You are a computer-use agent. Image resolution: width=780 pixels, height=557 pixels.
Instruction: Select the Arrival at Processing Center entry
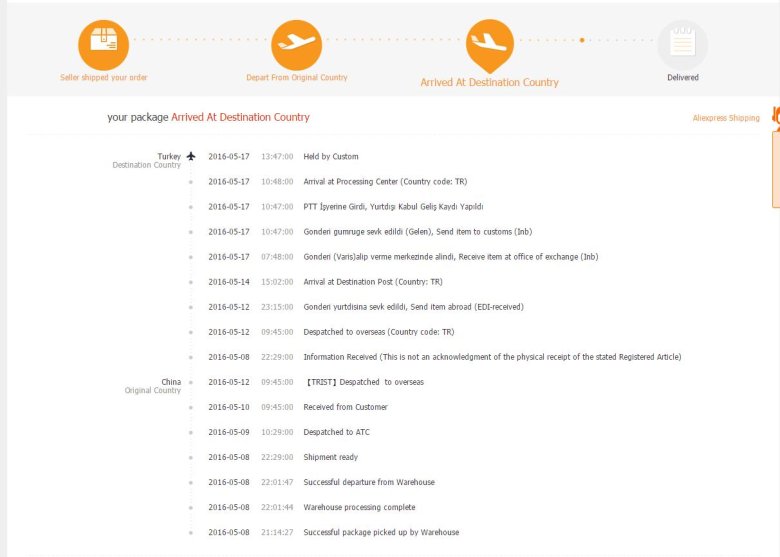384,182
